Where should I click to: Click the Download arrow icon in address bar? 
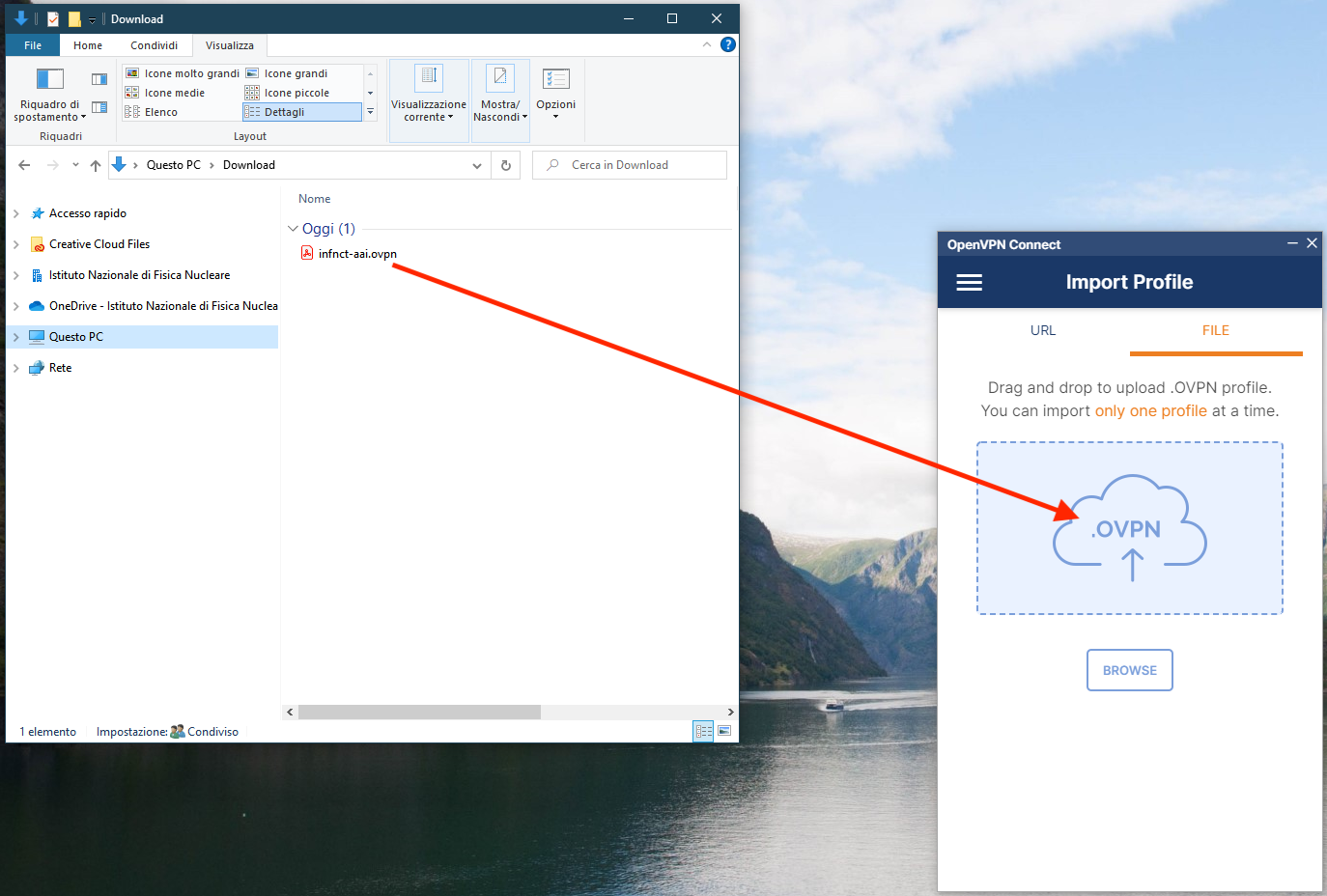pyautogui.click(x=119, y=165)
